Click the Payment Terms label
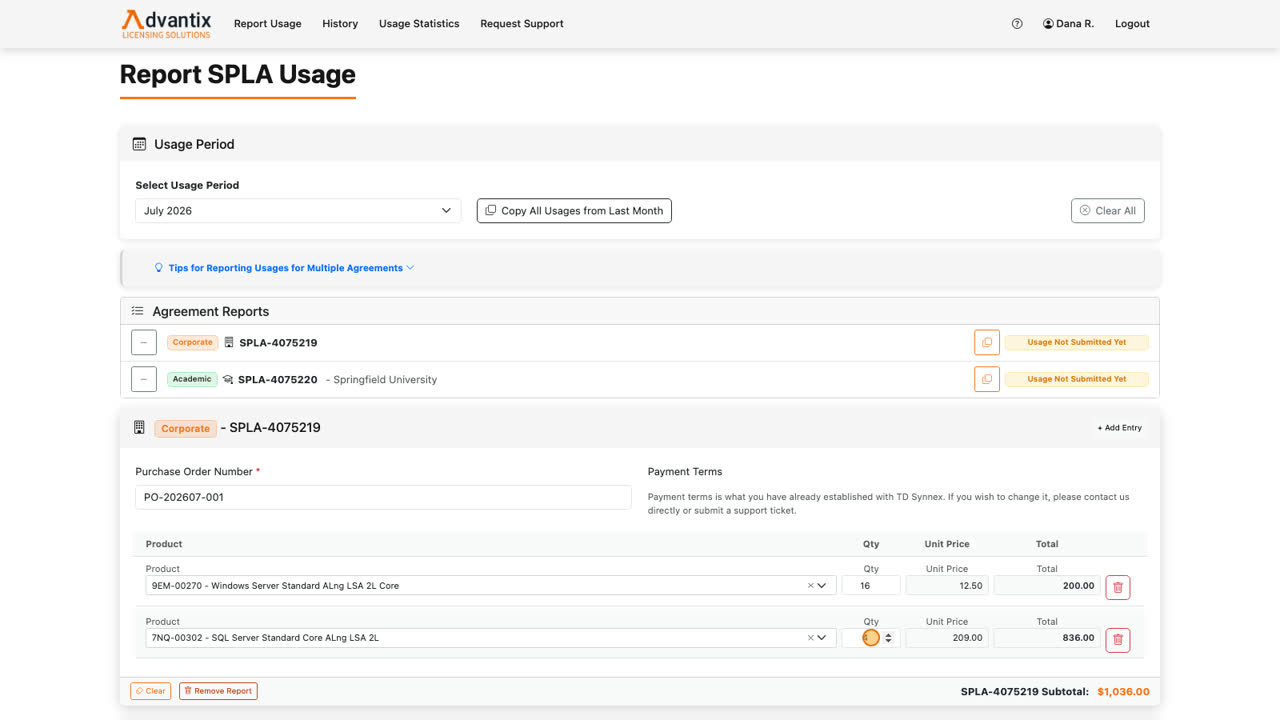 685,472
